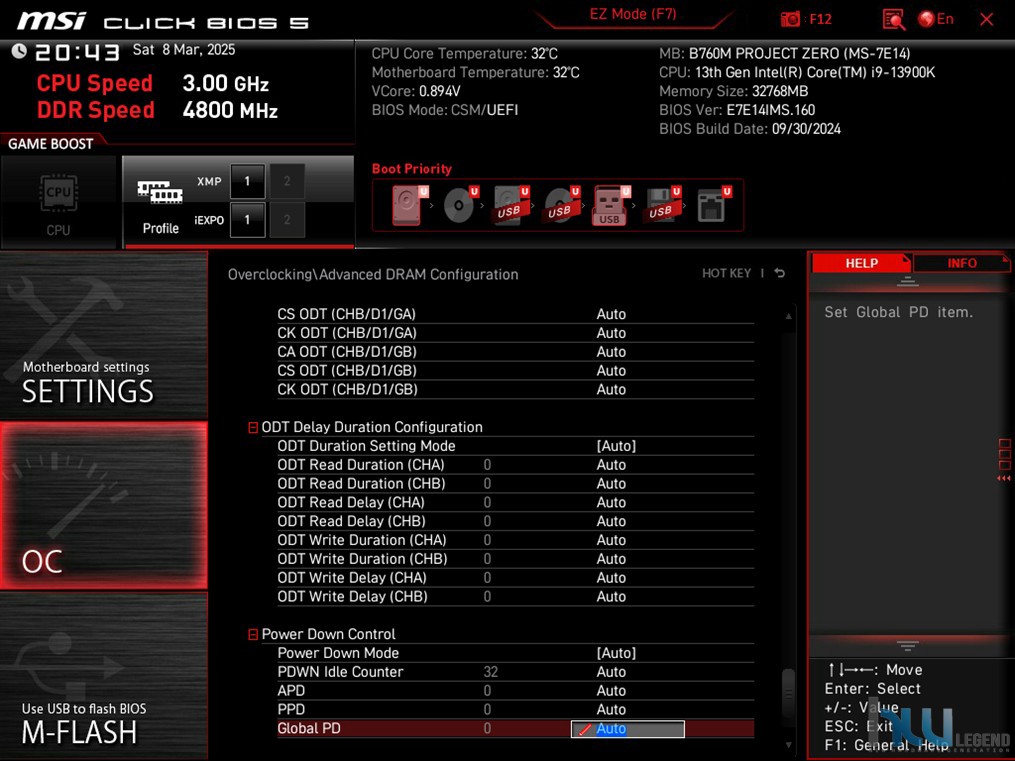This screenshot has height=761, width=1015.
Task: Enable XMP profile 1
Action: coord(247,181)
